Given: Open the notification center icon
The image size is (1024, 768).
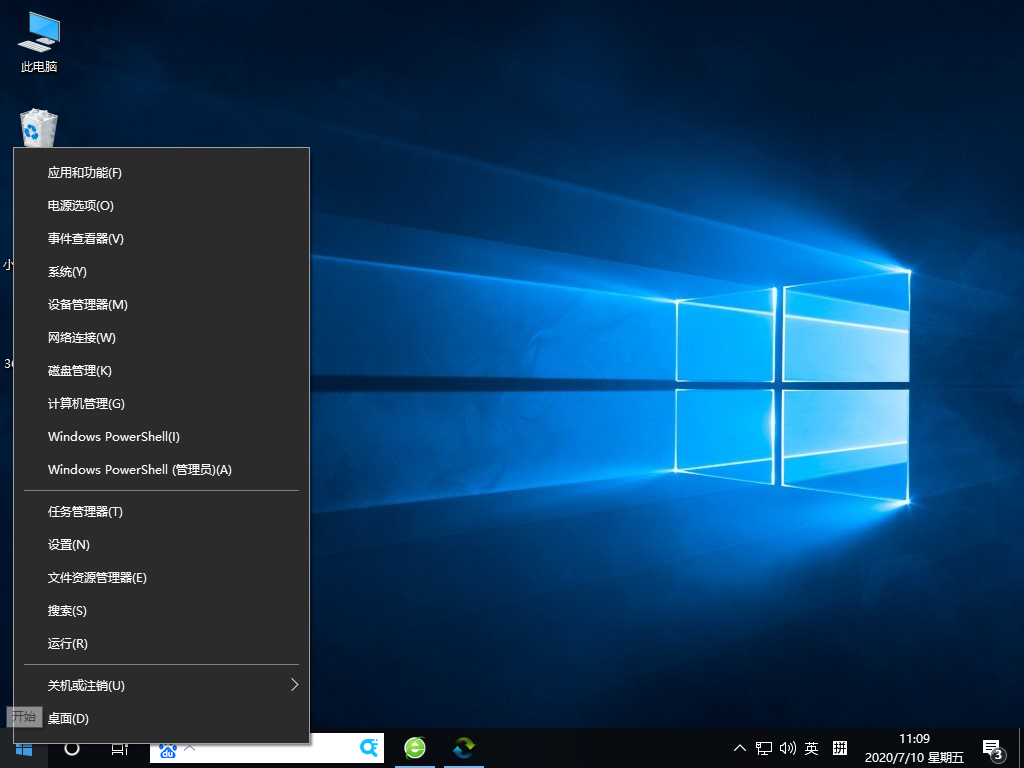Looking at the screenshot, I should 993,748.
